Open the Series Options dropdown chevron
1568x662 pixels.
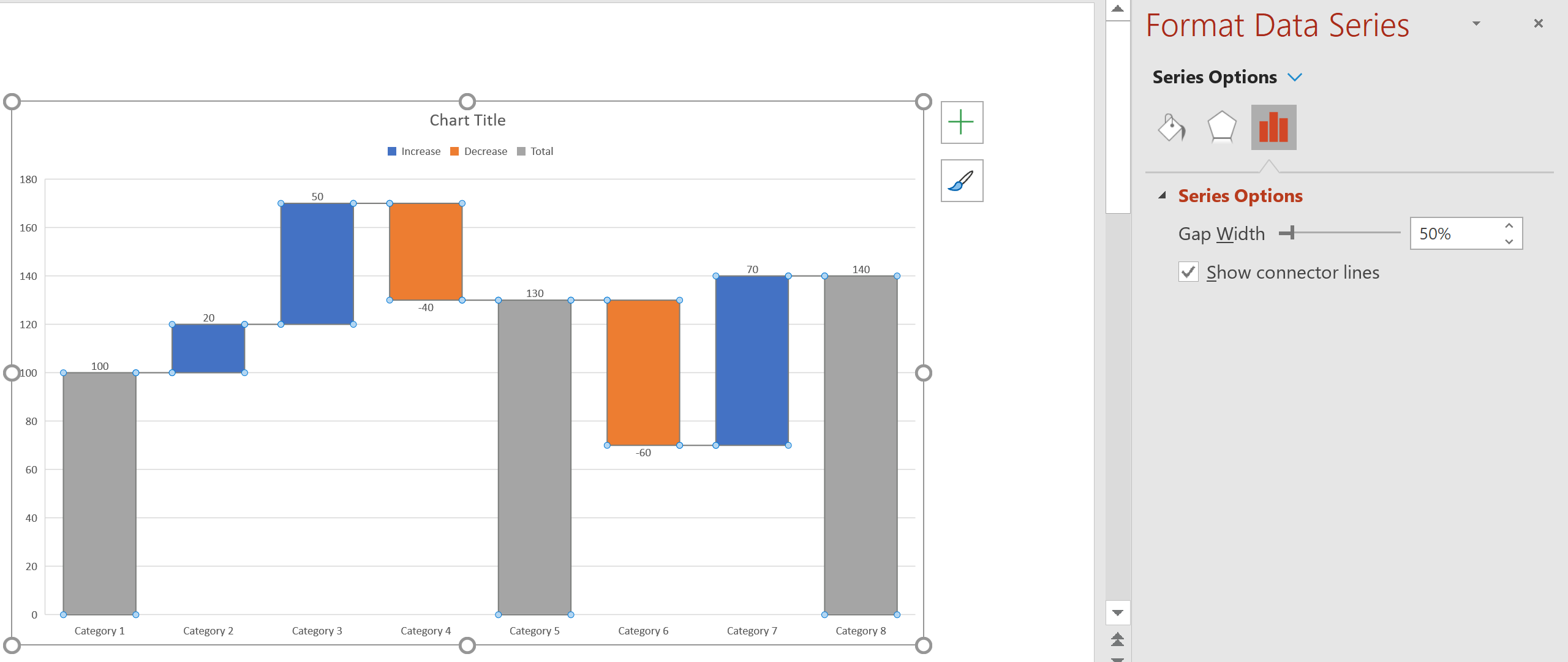(x=1294, y=77)
